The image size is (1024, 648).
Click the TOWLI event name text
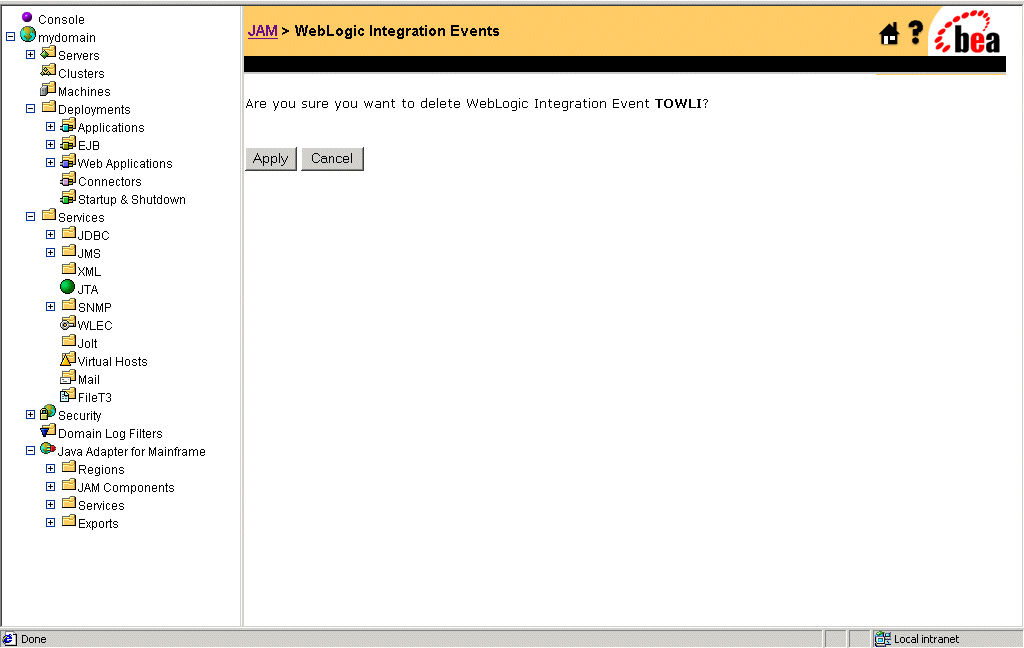pos(678,104)
